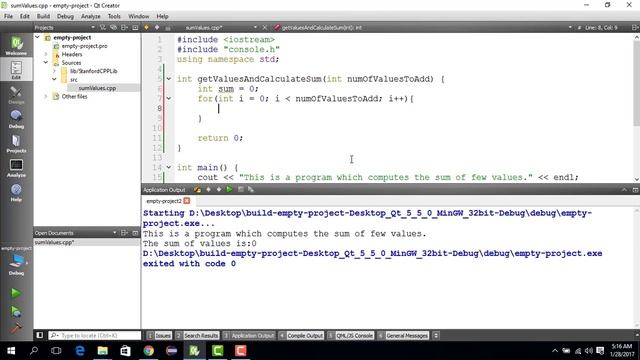Re-run the application from output pane

tap(229, 189)
